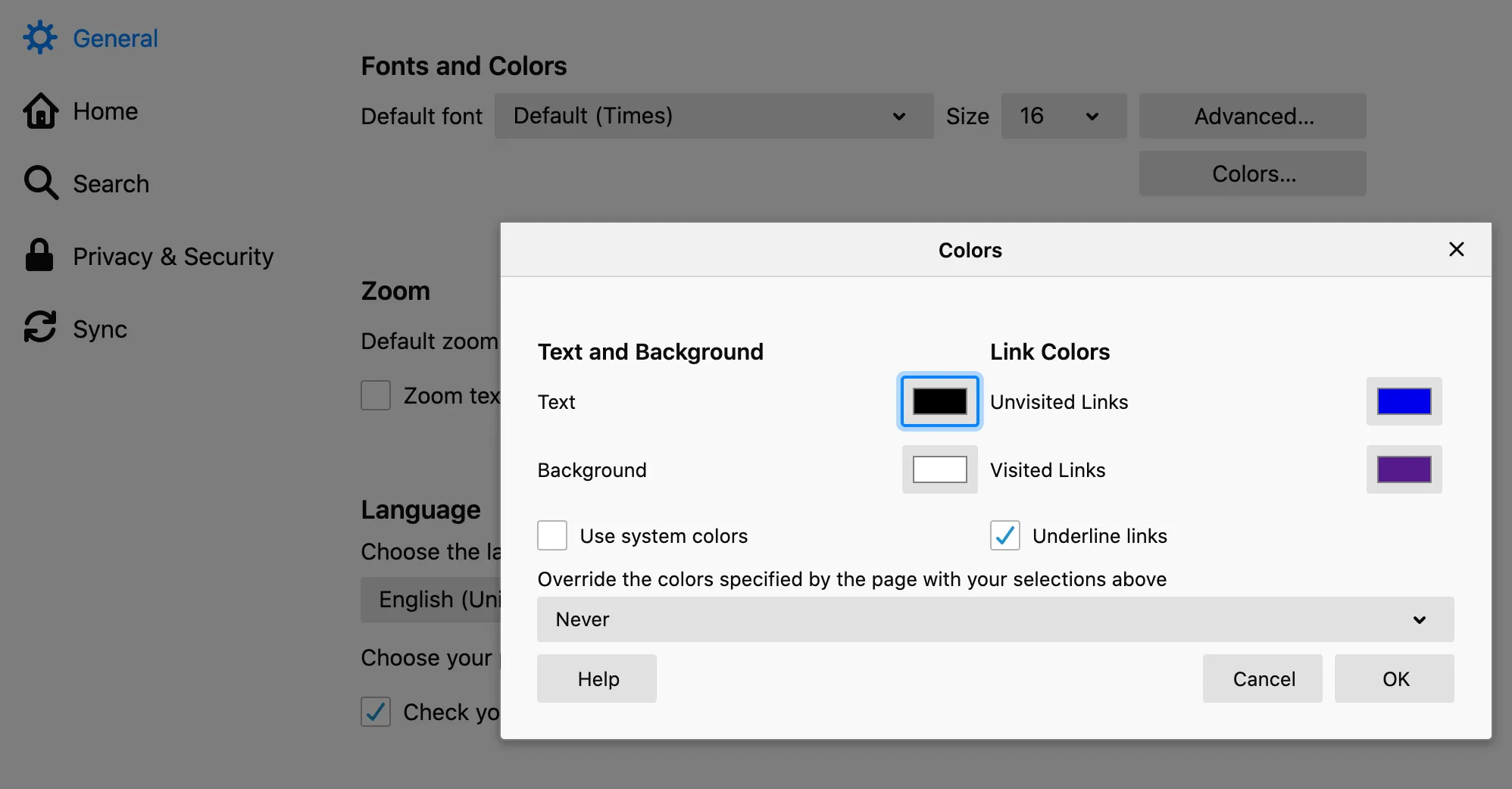Toggle the Zoom text only checkbox

point(376,395)
